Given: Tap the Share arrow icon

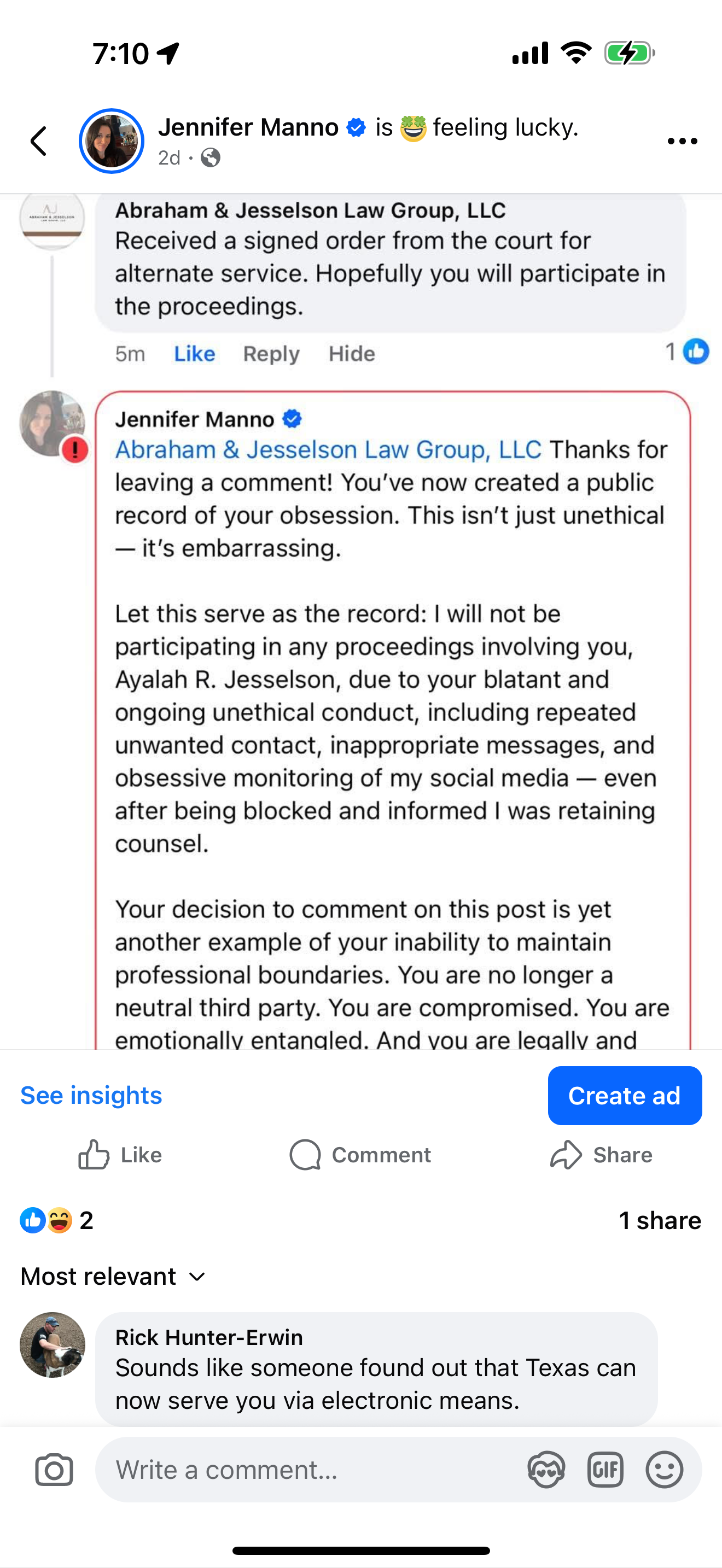Looking at the screenshot, I should pos(566,1155).
